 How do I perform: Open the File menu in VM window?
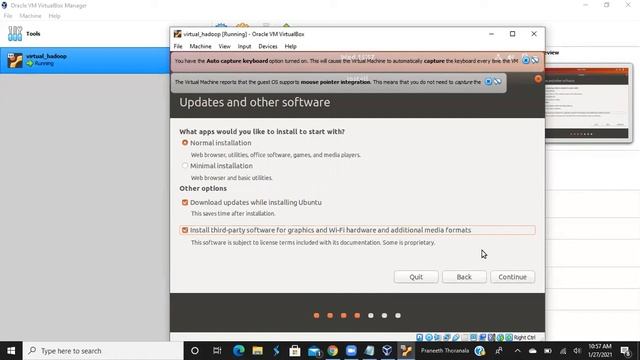[x=178, y=47]
